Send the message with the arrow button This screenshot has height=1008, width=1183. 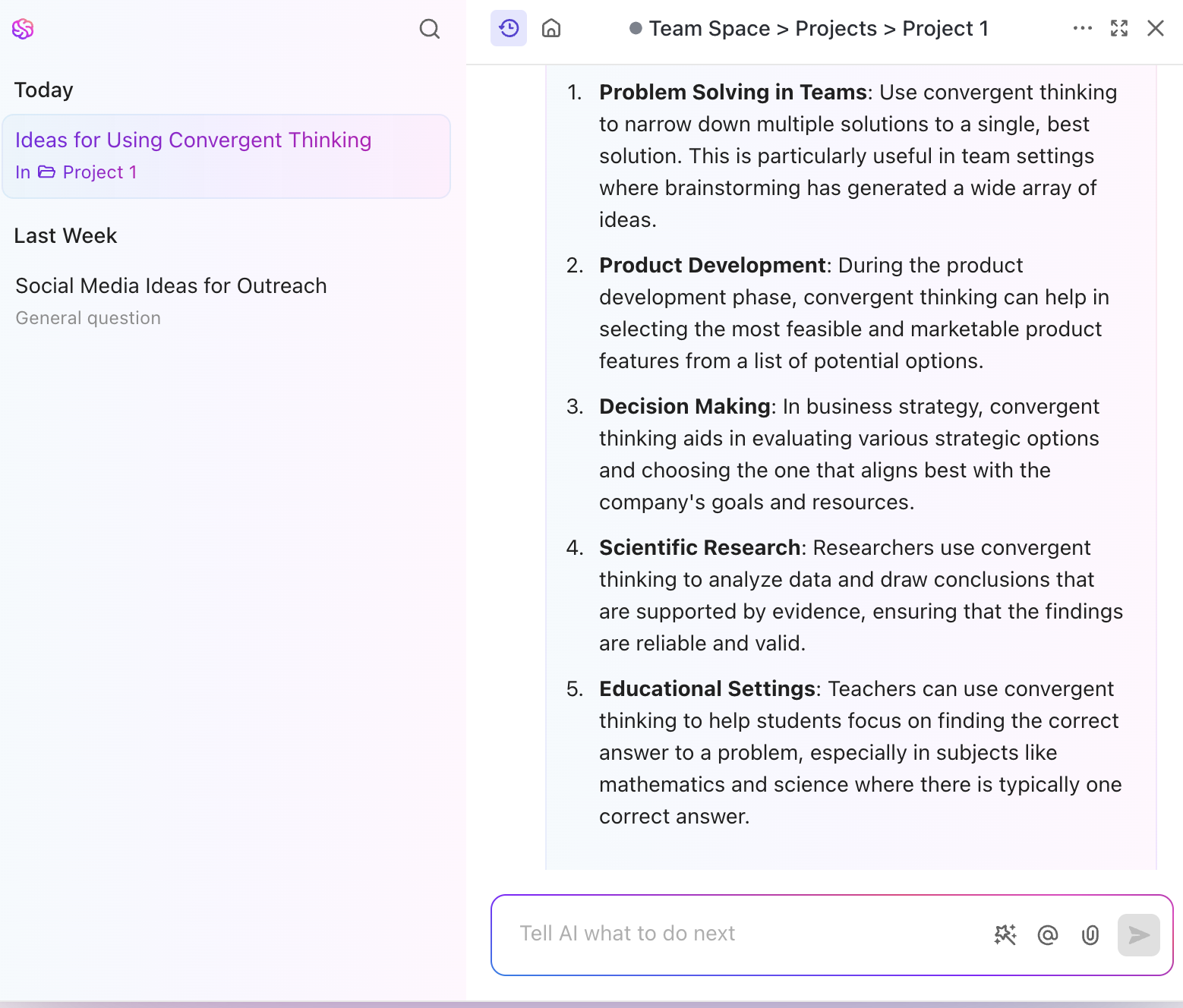click(1137, 935)
